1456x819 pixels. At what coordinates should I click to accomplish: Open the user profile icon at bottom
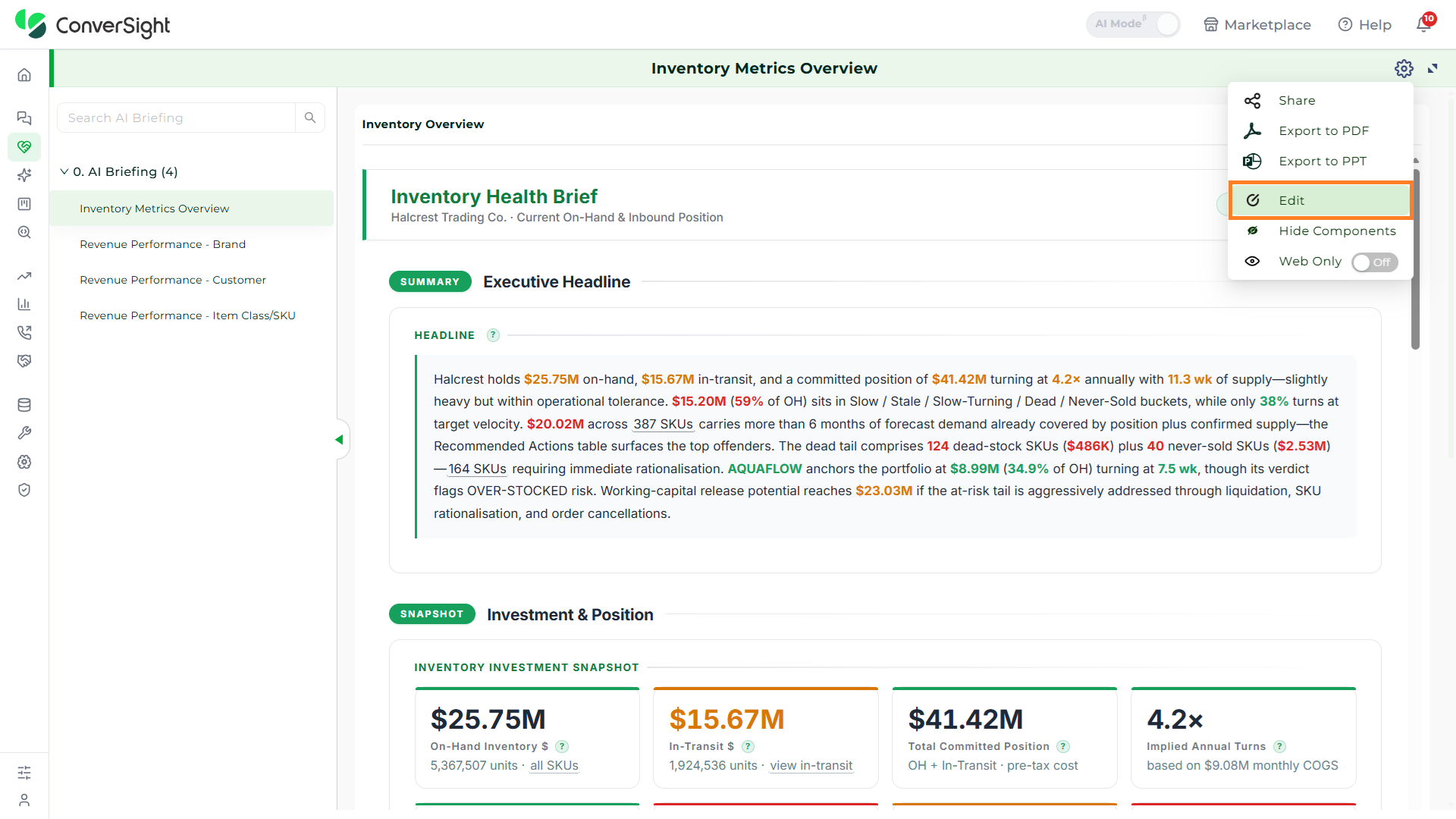click(24, 800)
